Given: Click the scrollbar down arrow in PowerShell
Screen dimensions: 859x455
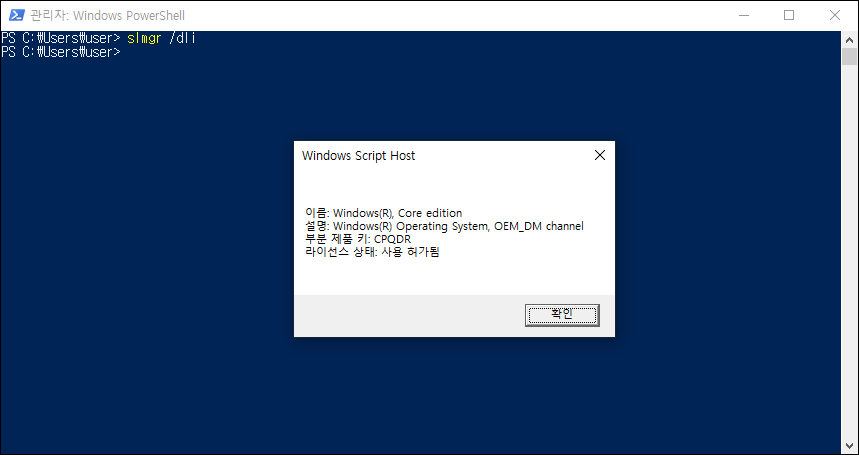Looking at the screenshot, I should [x=850, y=444].
